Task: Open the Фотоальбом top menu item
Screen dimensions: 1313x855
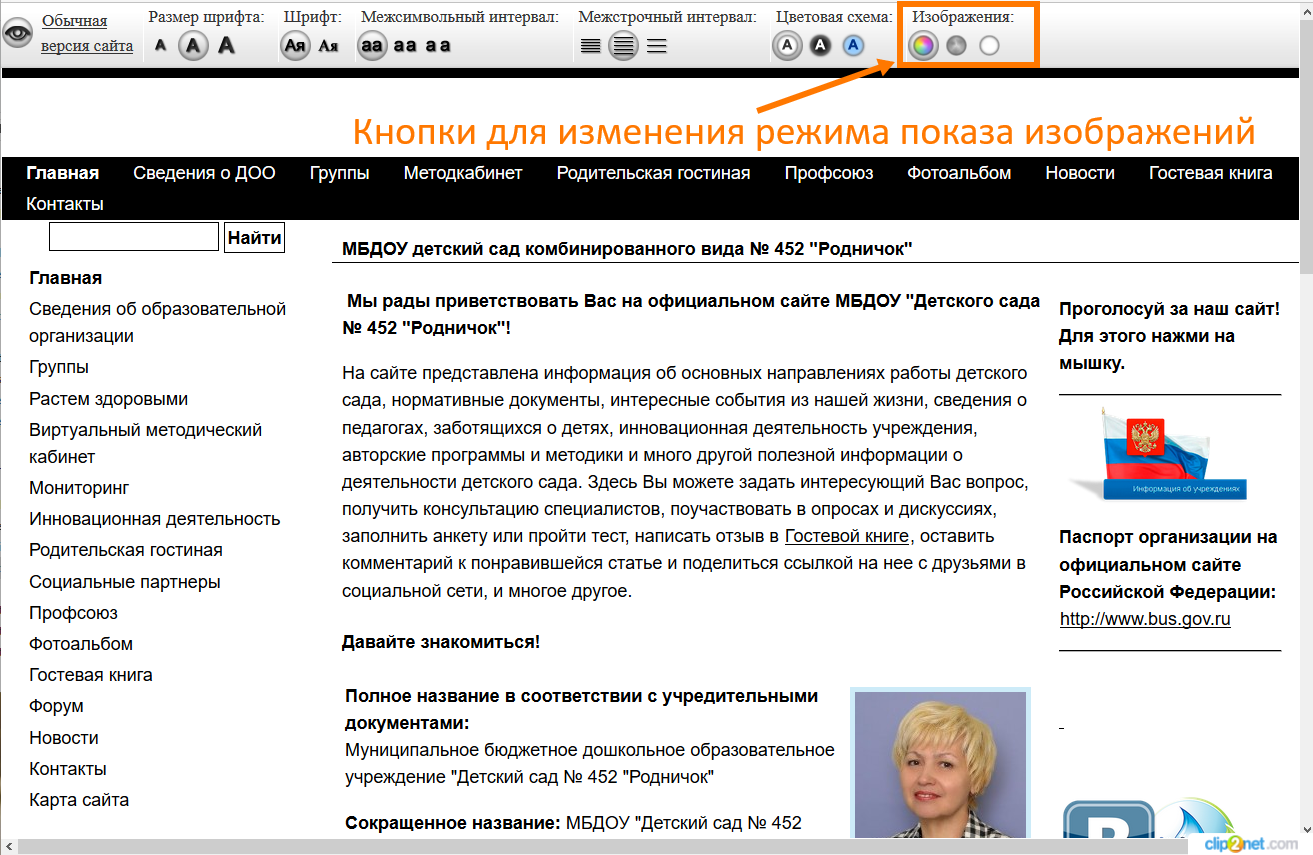Action: (959, 173)
